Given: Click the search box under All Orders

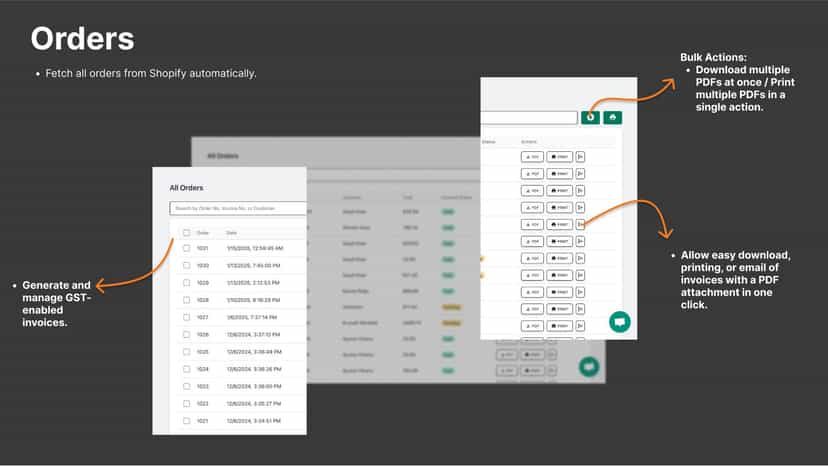Looking at the screenshot, I should pyautogui.click(x=238, y=208).
